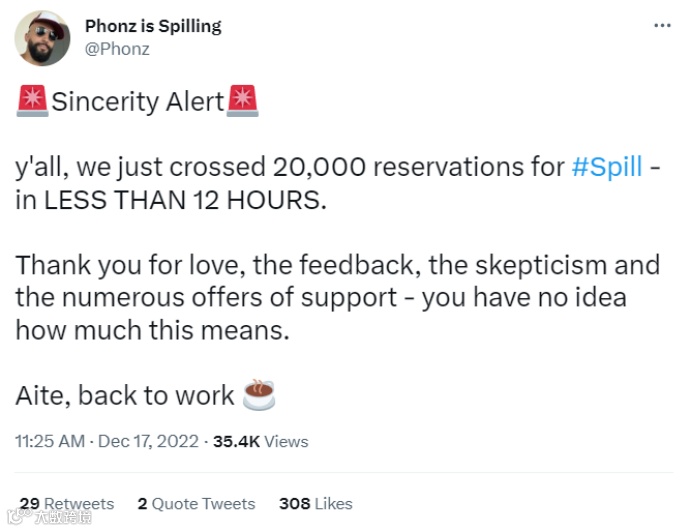Image resolution: width=692 pixels, height=531 pixels.
Task: Open the tweet's more options menu
Action: coord(662,26)
